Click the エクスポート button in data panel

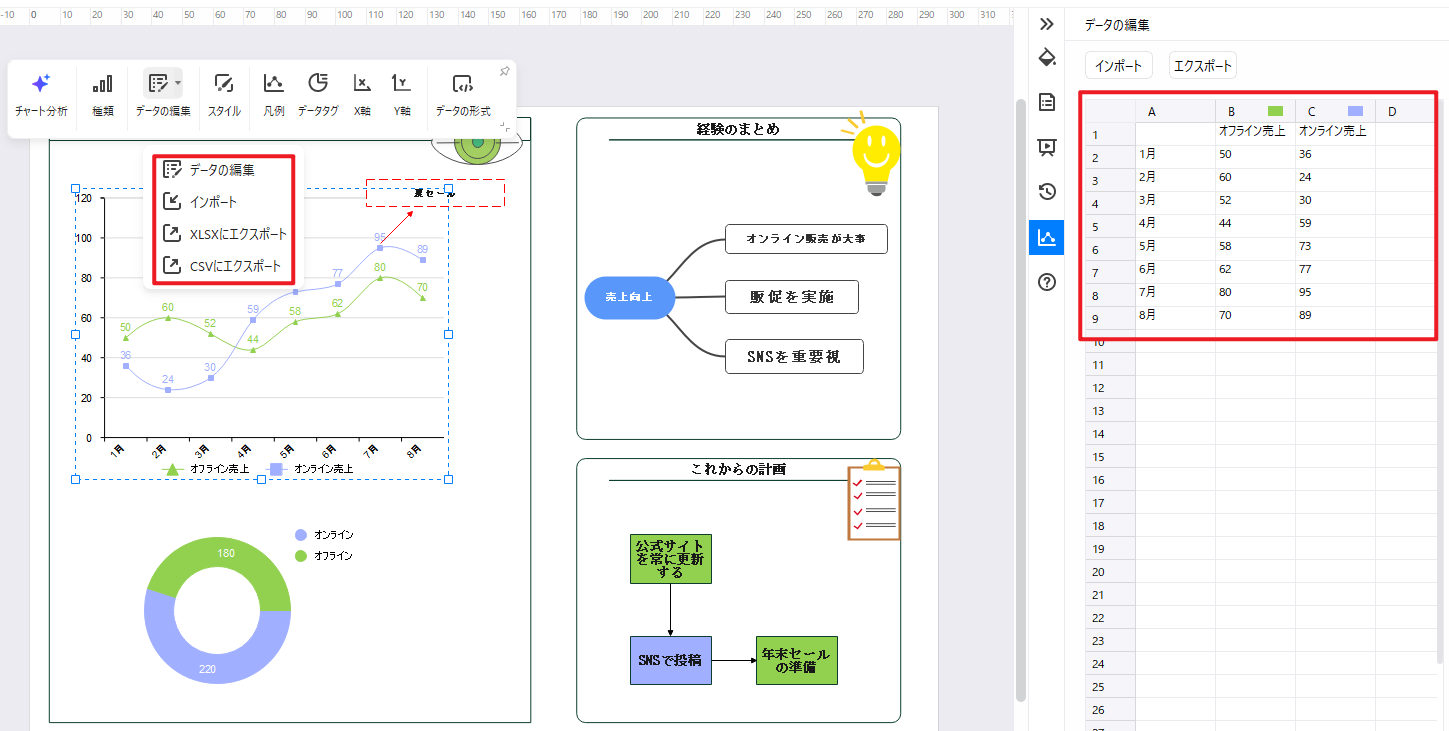1203,66
